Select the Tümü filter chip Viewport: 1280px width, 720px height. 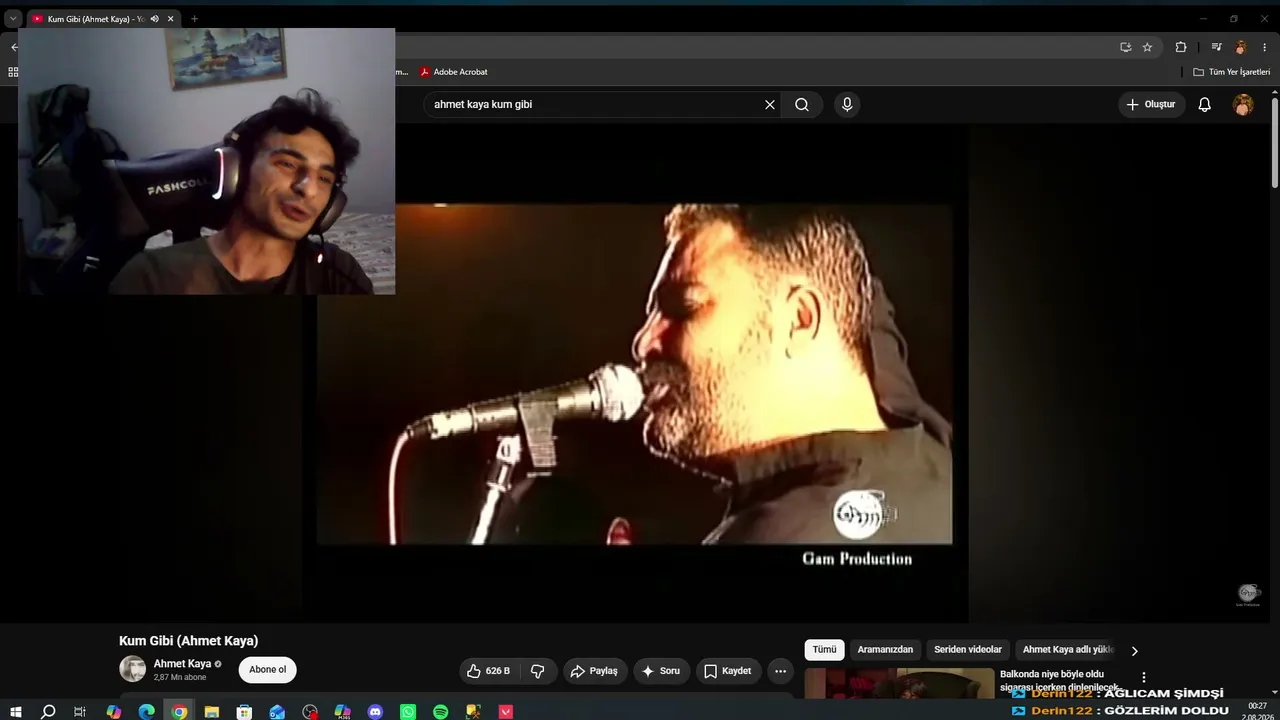824,650
